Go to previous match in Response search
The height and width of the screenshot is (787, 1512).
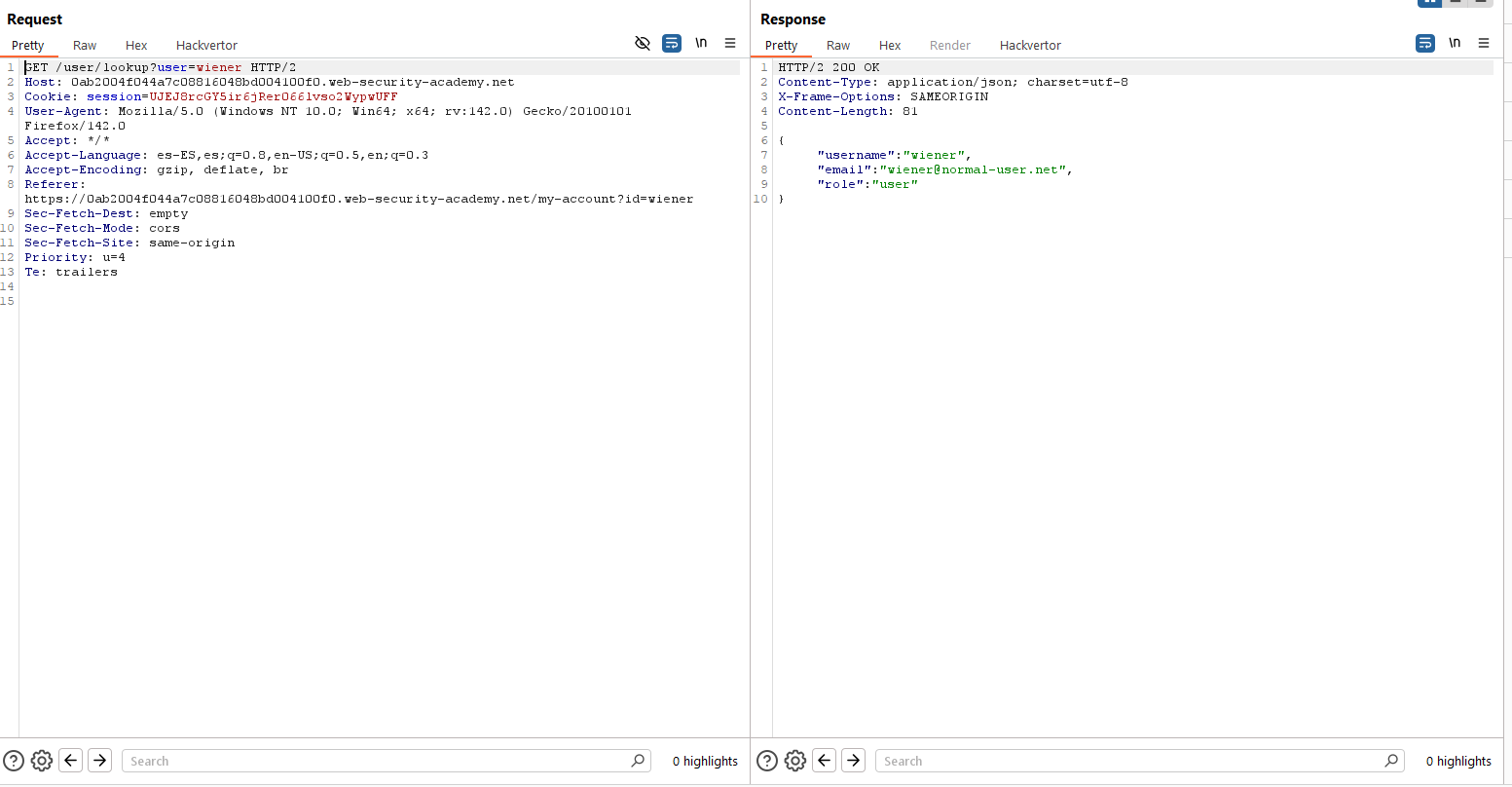pos(825,761)
